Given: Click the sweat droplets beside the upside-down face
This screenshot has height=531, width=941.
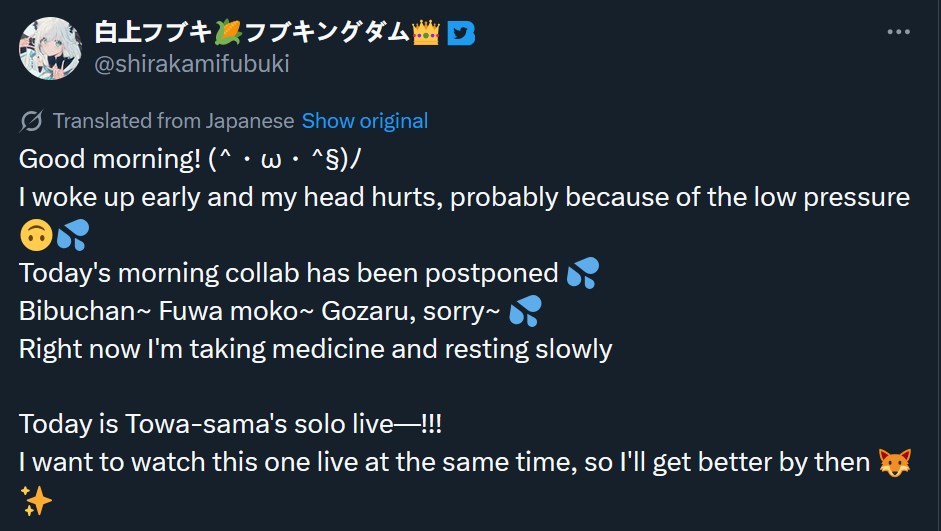Looking at the screenshot, I should coord(72,235).
